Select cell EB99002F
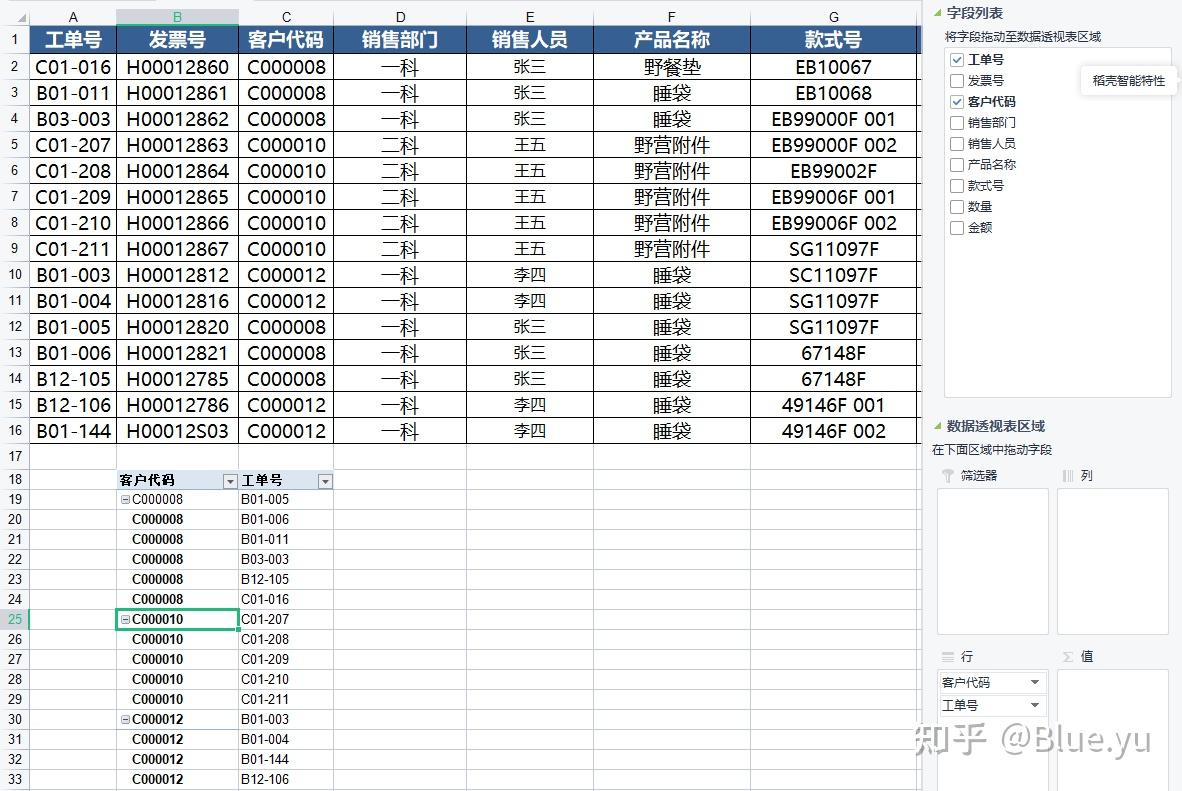The height and width of the screenshot is (791, 1182). [834, 171]
